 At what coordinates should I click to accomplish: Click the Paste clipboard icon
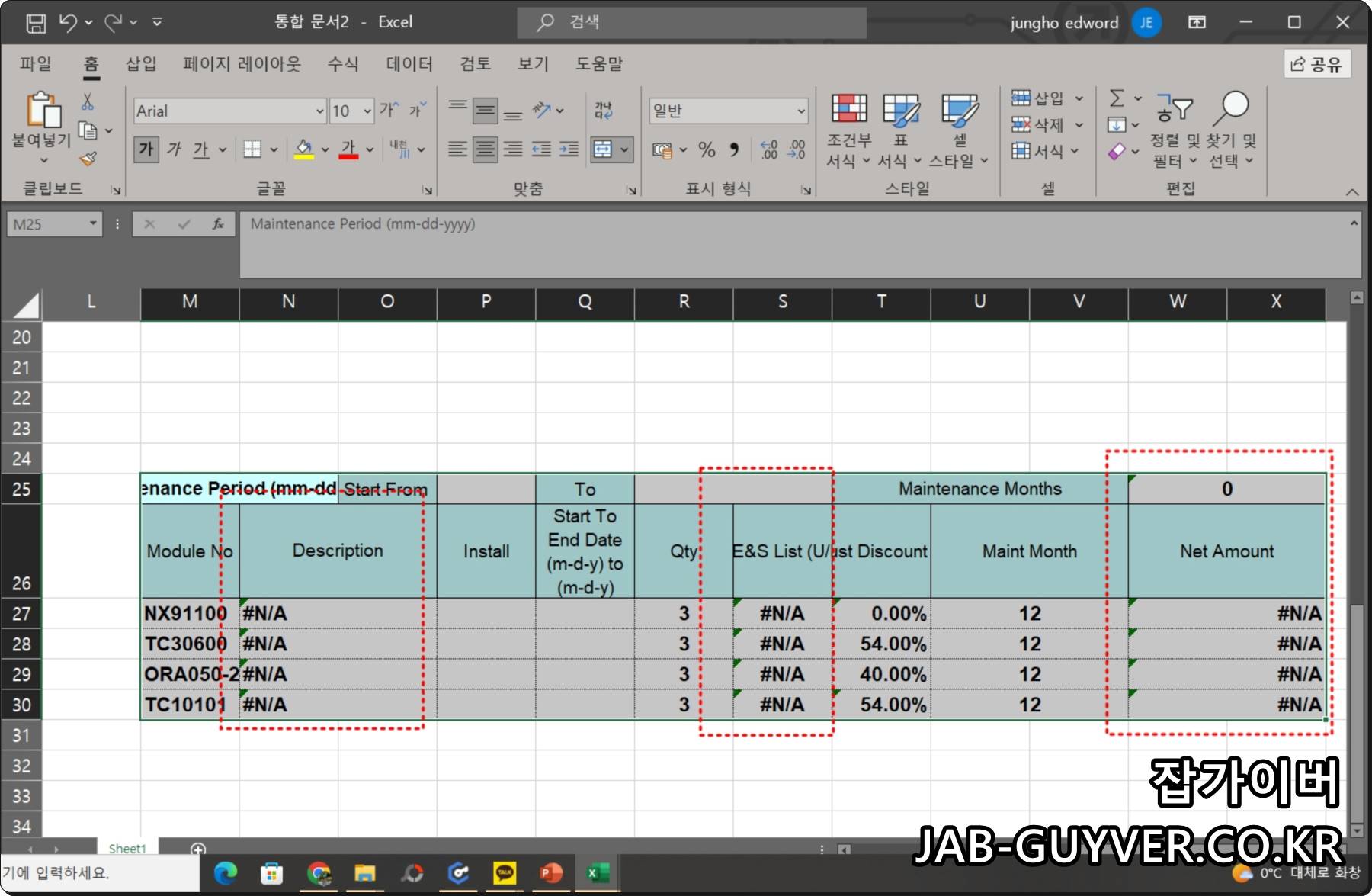(x=43, y=110)
